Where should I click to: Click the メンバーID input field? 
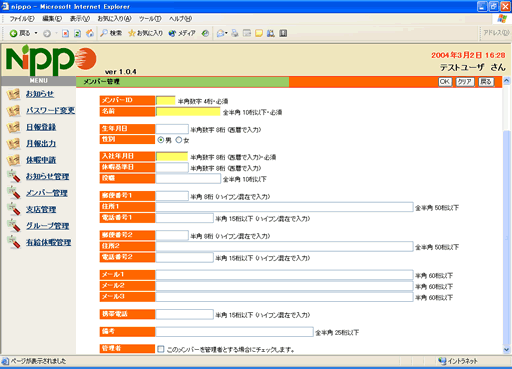click(165, 101)
